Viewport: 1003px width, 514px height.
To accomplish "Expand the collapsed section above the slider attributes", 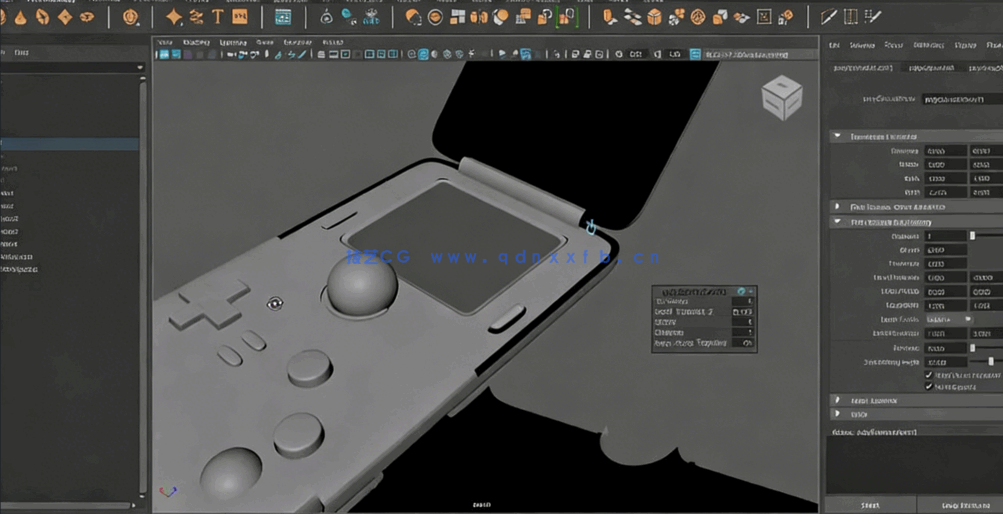I will point(837,207).
